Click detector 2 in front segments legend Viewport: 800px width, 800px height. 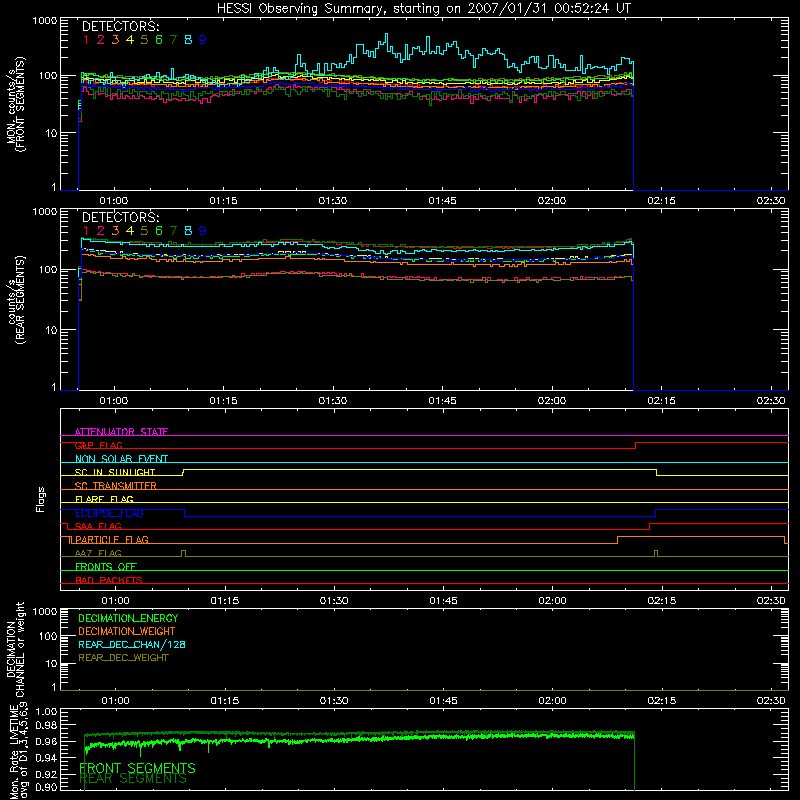[x=101, y=40]
